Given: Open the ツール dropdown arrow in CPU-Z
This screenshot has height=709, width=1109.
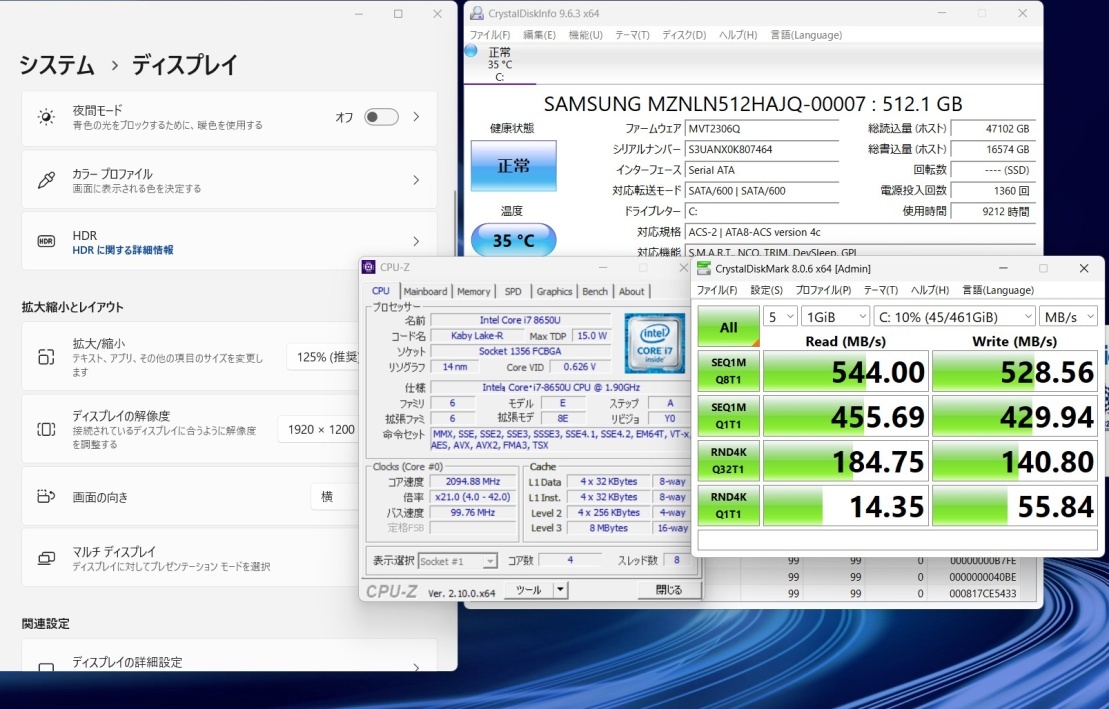Looking at the screenshot, I should [560, 589].
